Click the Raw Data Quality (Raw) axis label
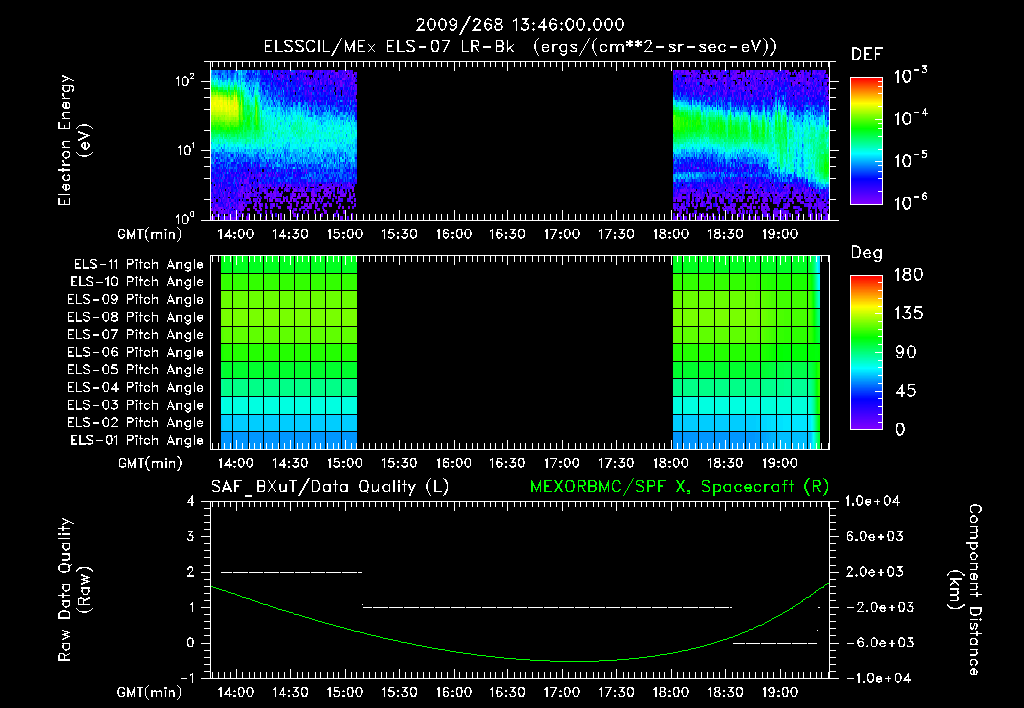The width and height of the screenshot is (1024, 708). (x=74, y=590)
